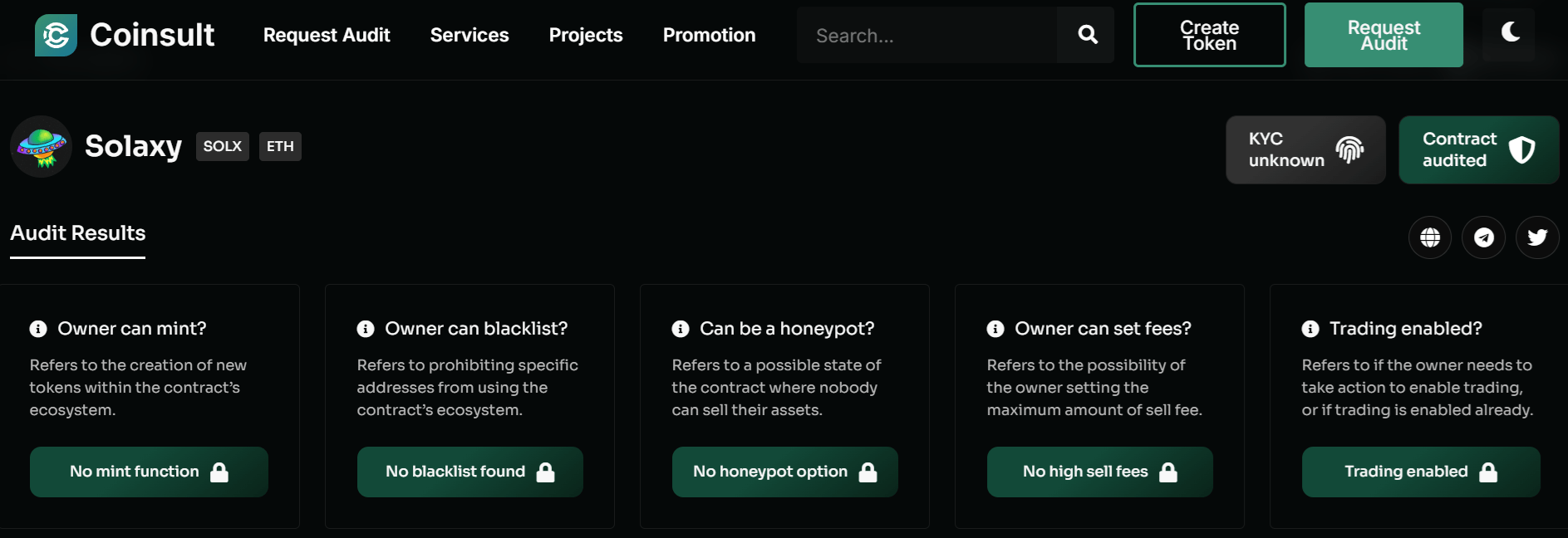This screenshot has height=538, width=1568.
Task: Click the search magnifier icon
Action: [1088, 35]
